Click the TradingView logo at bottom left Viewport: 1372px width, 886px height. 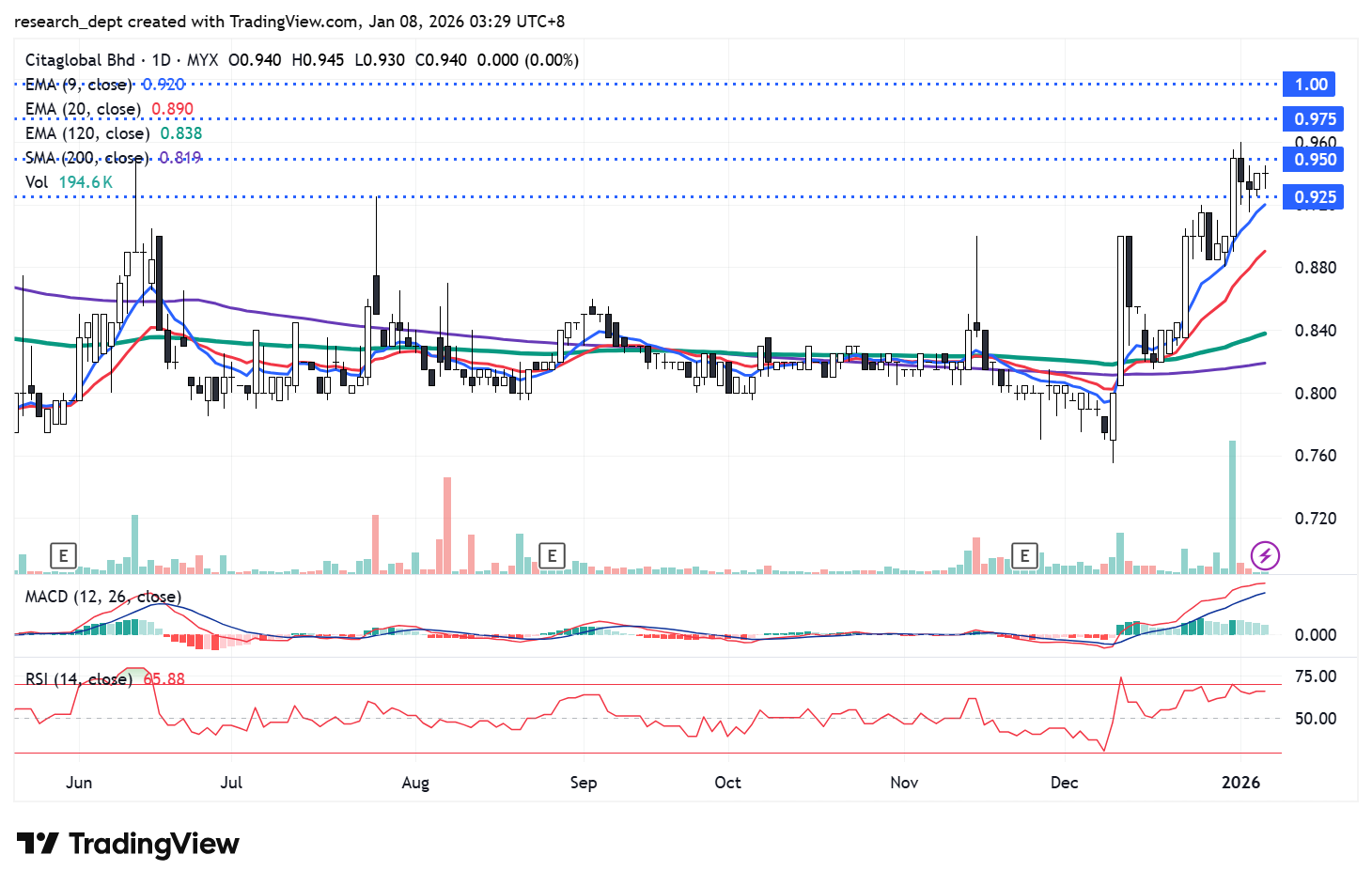128,844
